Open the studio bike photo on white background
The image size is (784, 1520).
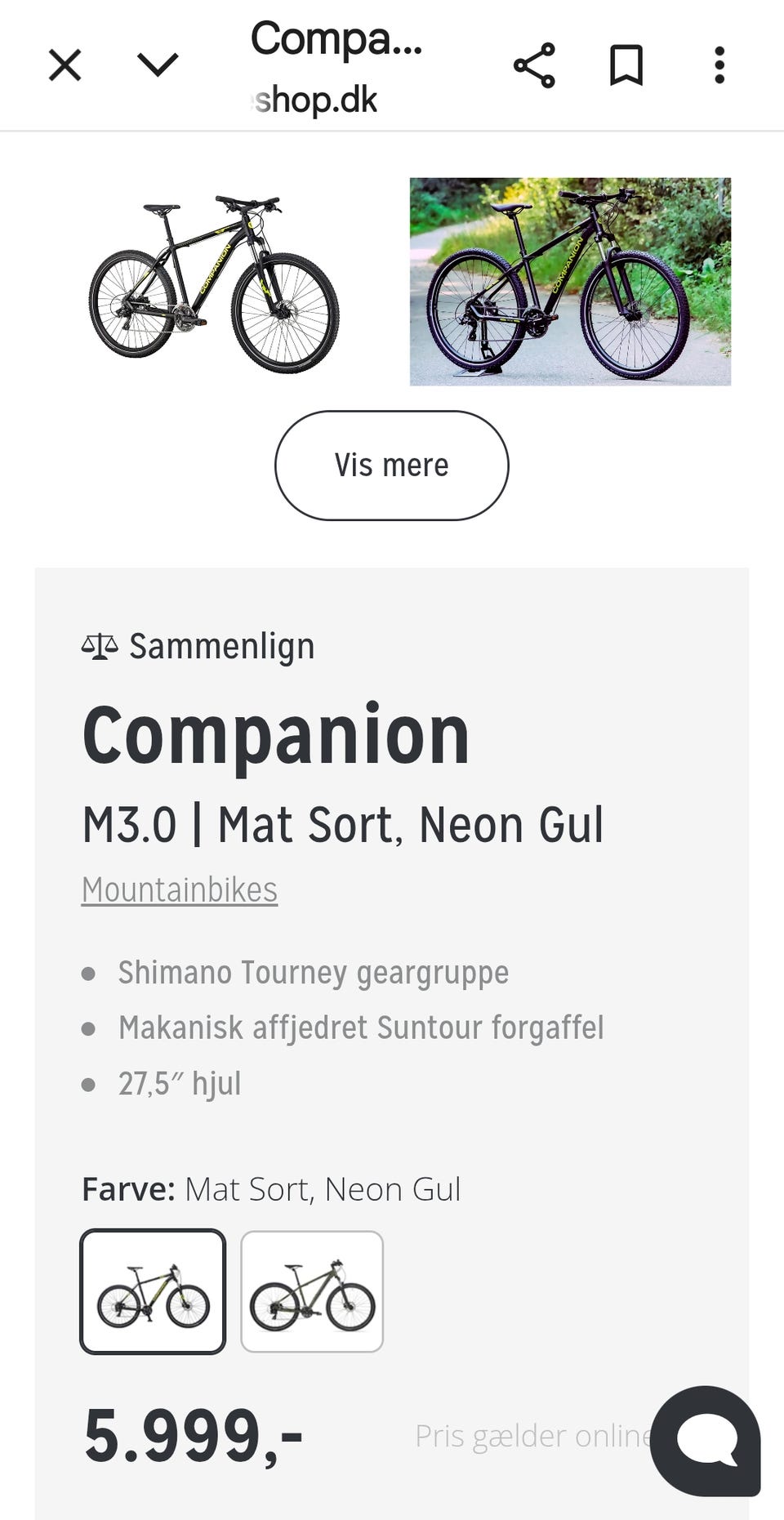(x=214, y=282)
